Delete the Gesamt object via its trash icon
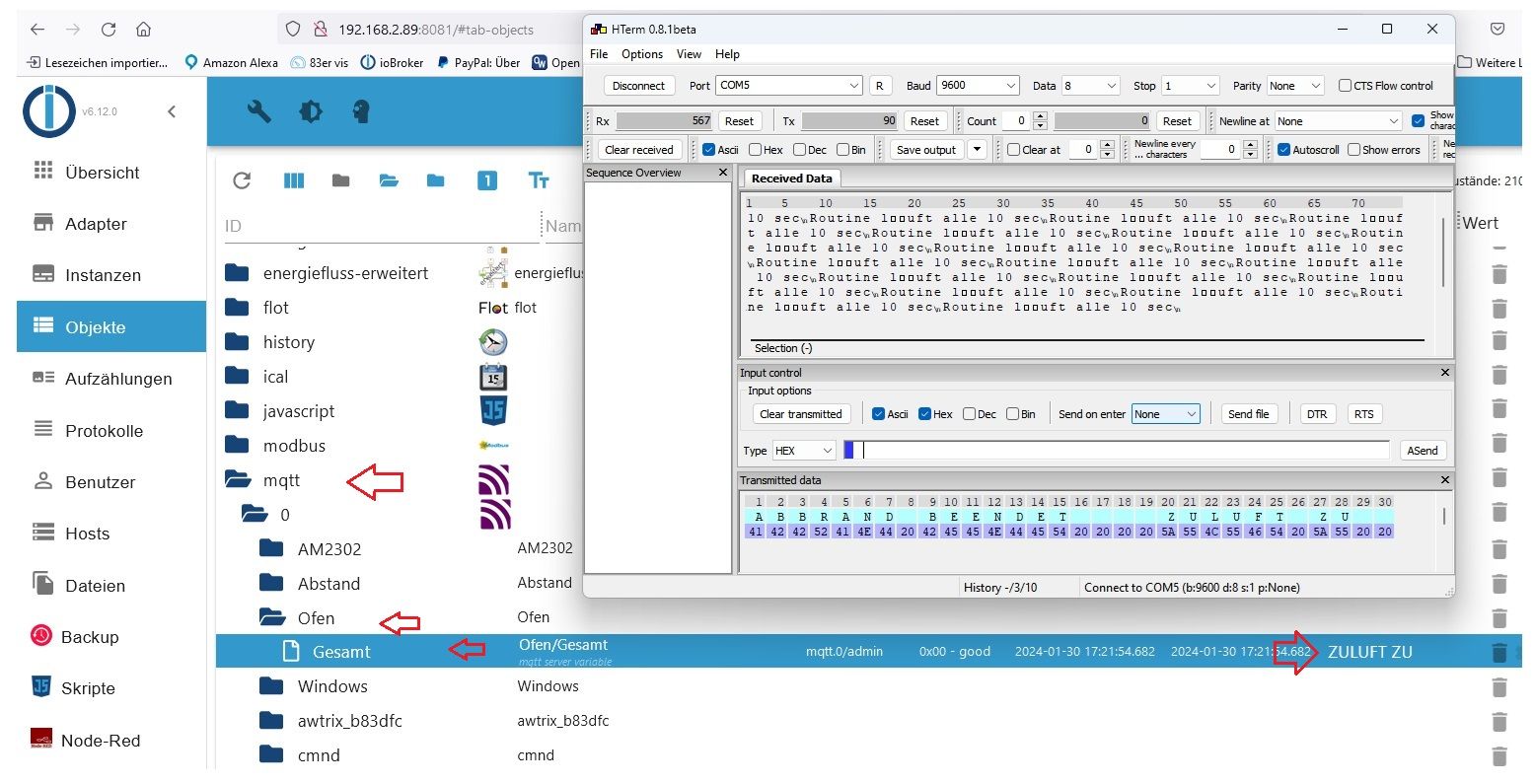This screenshot has height=784, width=1534. point(1499,652)
